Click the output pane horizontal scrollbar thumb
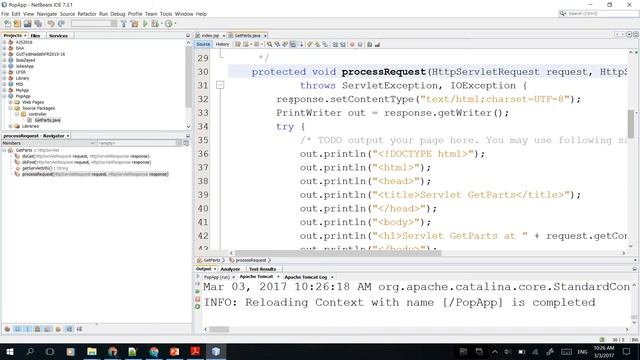Image resolution: width=640 pixels, height=360 pixels. click(219, 329)
